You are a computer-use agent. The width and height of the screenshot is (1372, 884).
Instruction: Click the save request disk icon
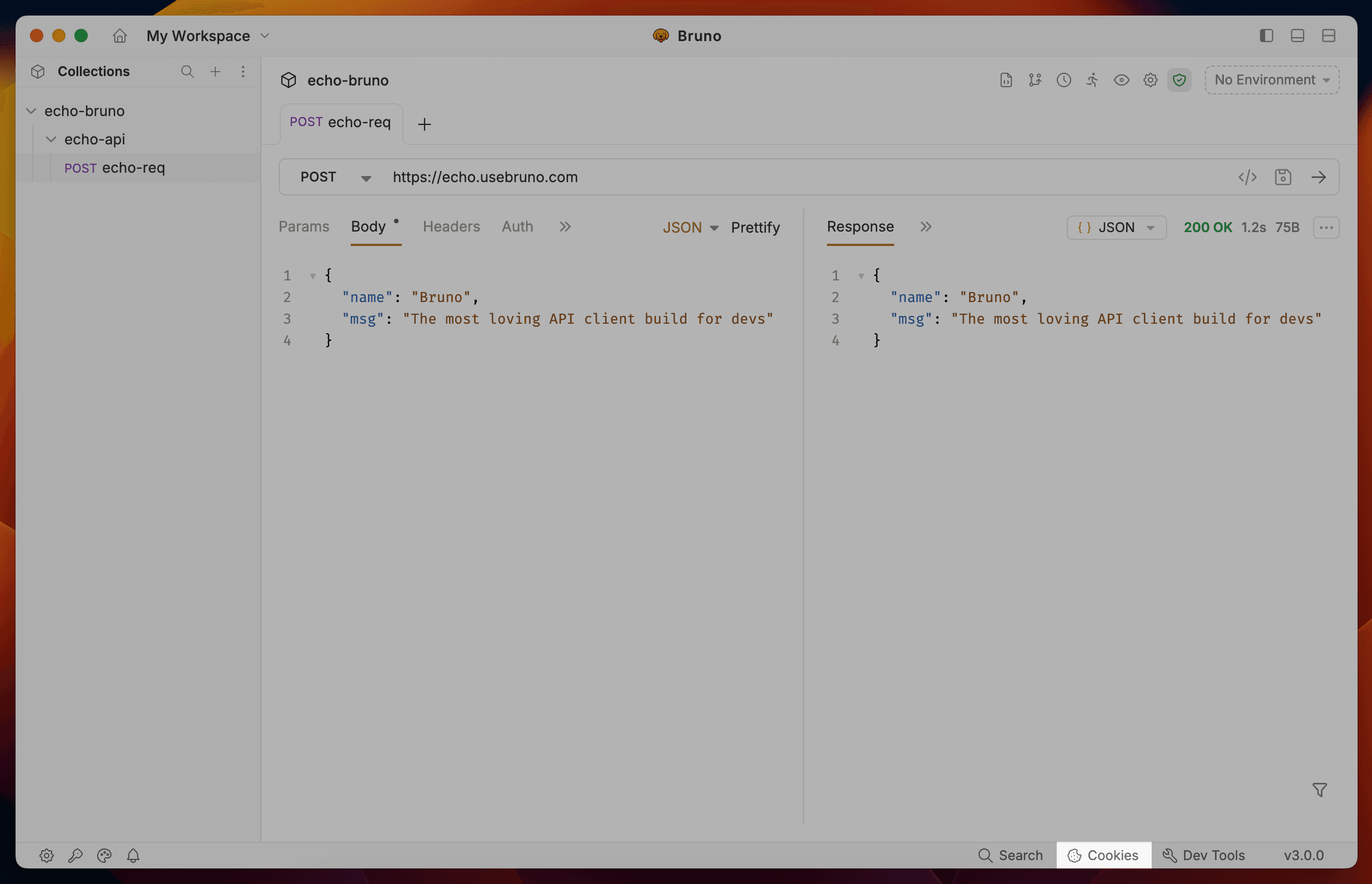tap(1283, 177)
